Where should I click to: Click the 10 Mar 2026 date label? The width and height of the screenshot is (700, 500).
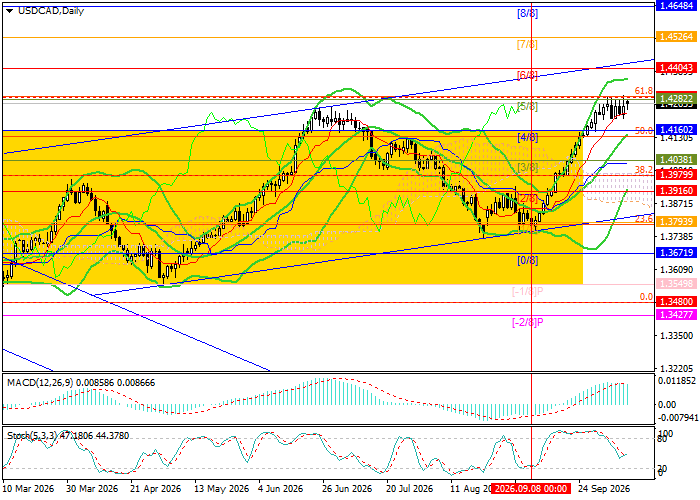pos(29,488)
